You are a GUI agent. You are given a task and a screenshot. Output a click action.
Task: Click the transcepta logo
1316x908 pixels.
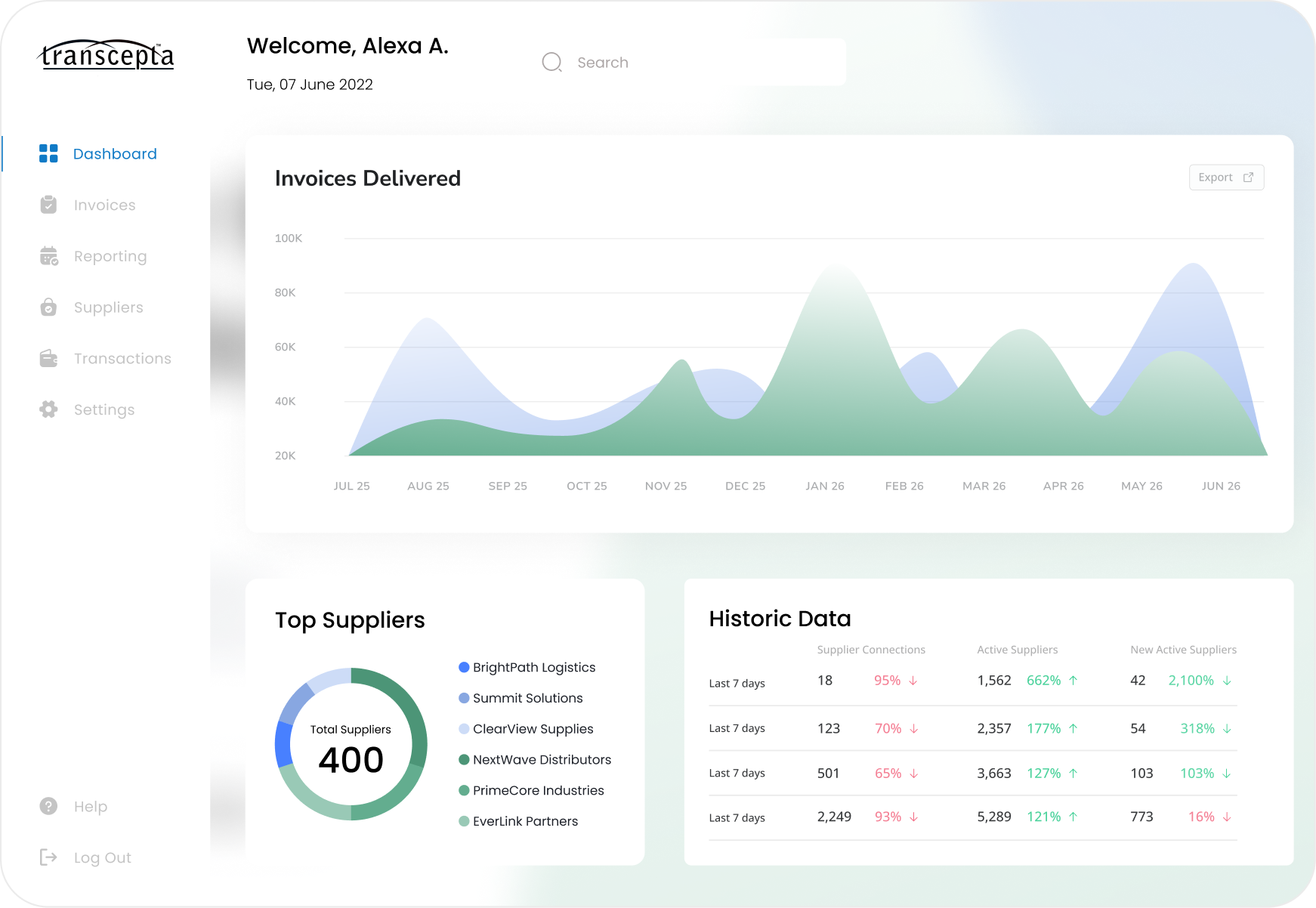click(106, 54)
